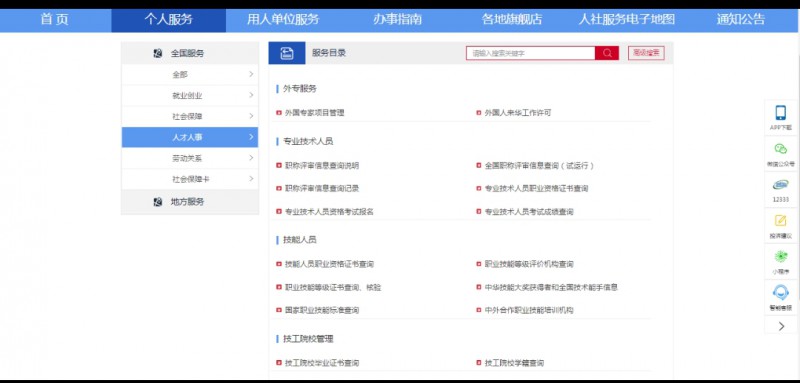Click the 地方服务 section icon
This screenshot has width=800, height=383.
point(158,202)
